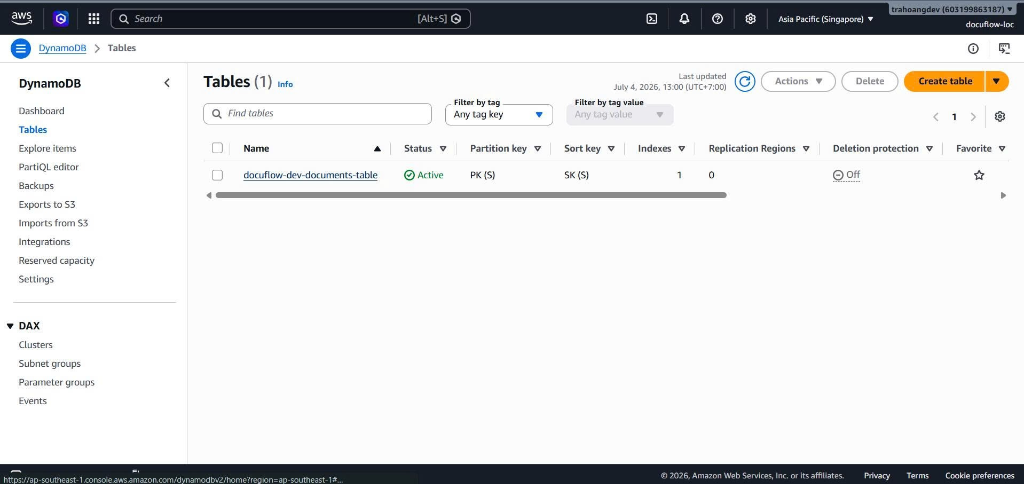Open the Asia Pacific (Singapore) region selector

[825, 19]
